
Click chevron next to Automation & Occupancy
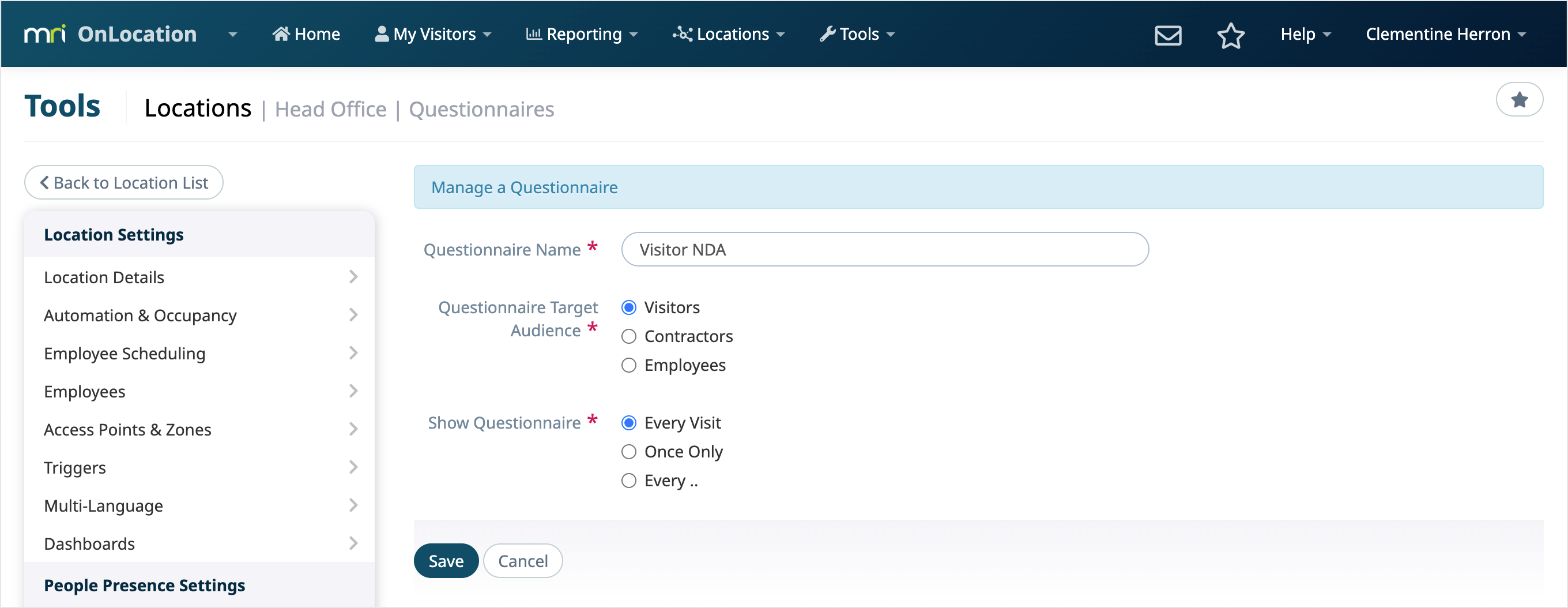353,314
